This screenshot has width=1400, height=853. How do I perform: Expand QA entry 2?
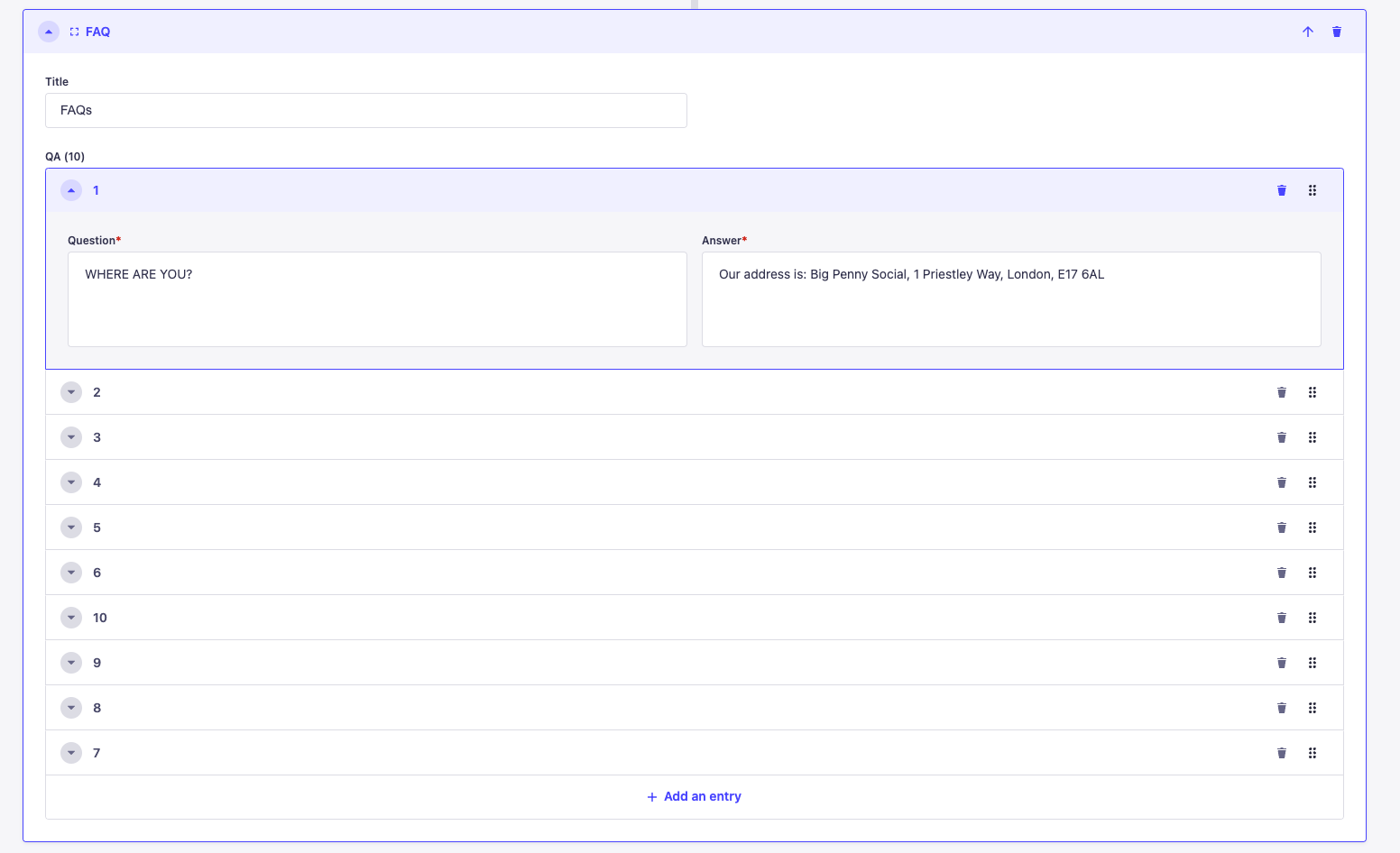tap(71, 392)
